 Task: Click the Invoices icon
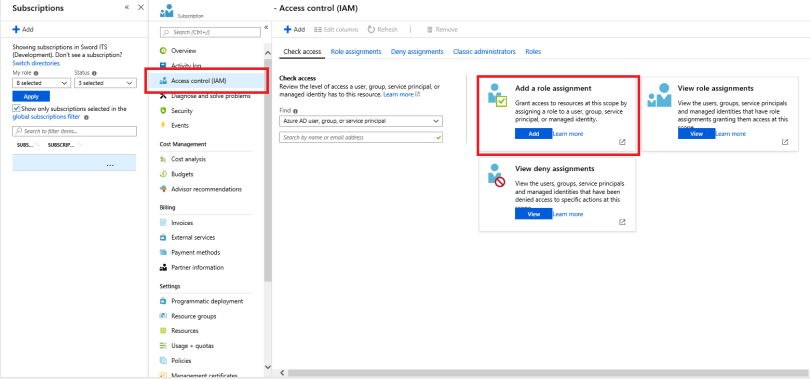(163, 223)
